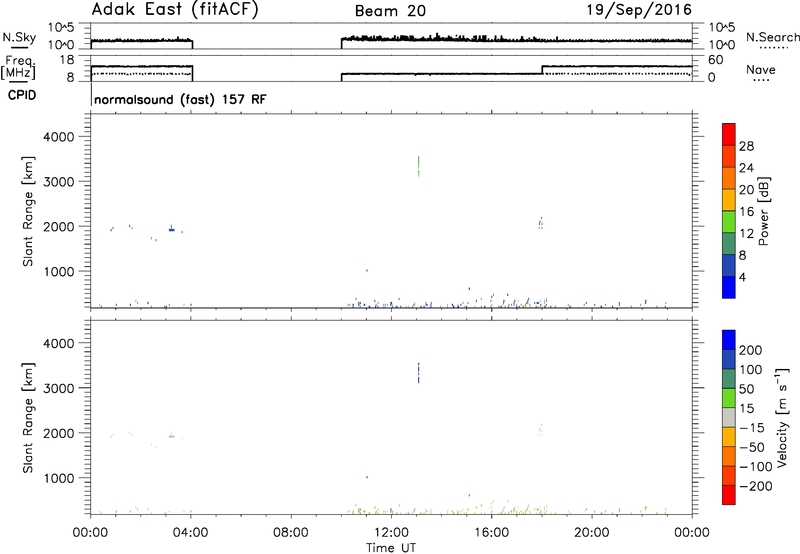Image resolution: width=800 pixels, height=554 pixels.
Task: Click the '200' tick on Velocity colorbar
Action: (751, 350)
